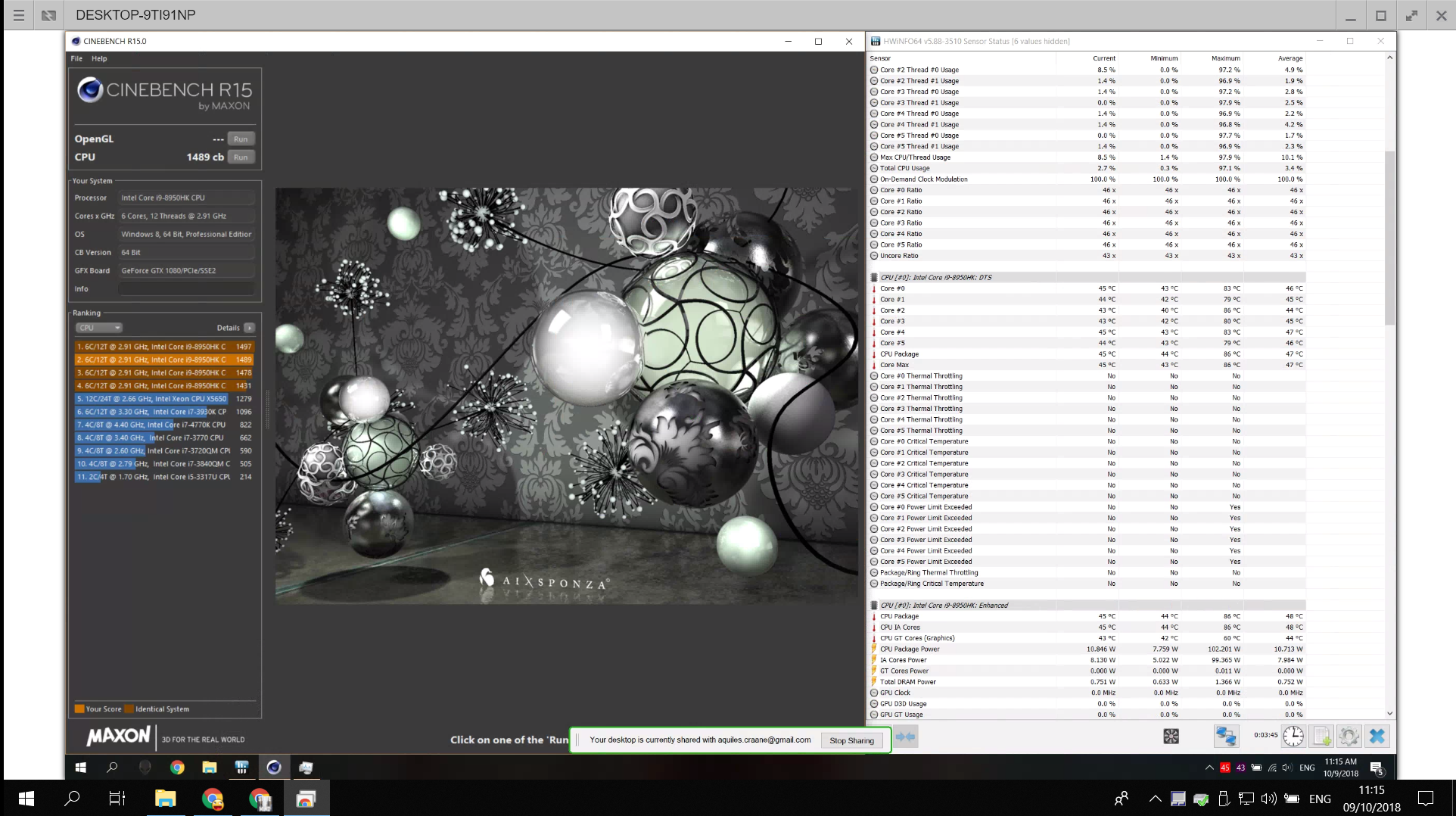Switch to Cinebench icon on remote taskbar
This screenshot has height=816, width=1456.
coord(274,767)
